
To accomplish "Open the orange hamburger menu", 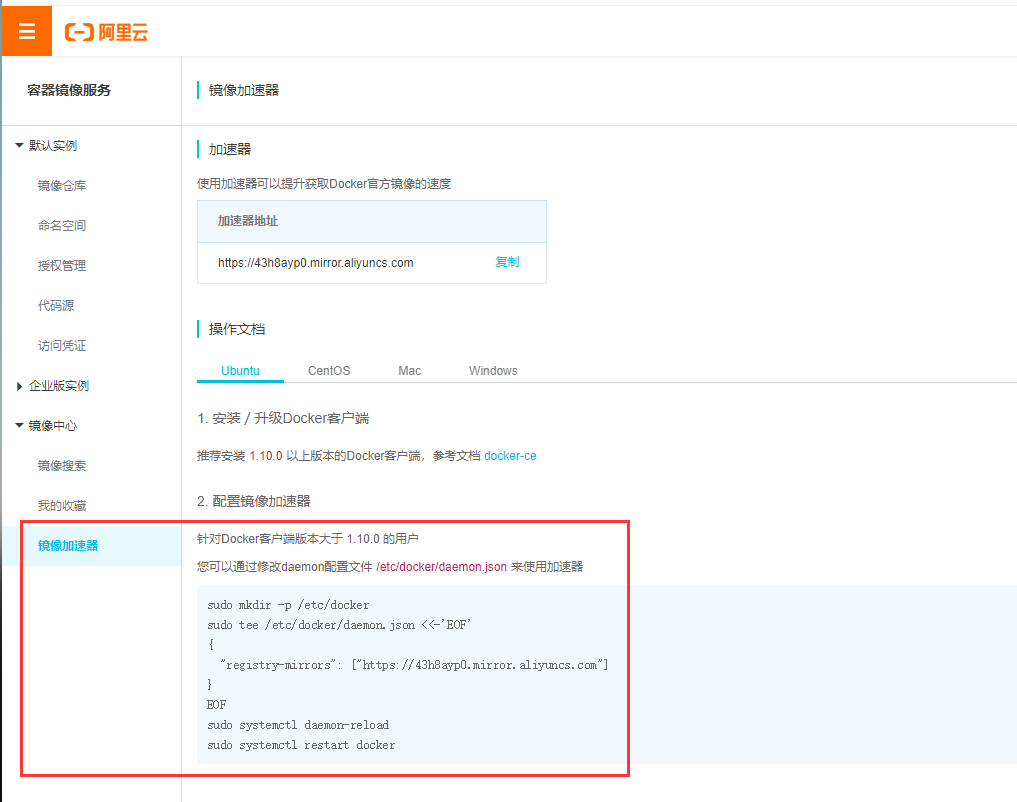I will pos(27,30).
